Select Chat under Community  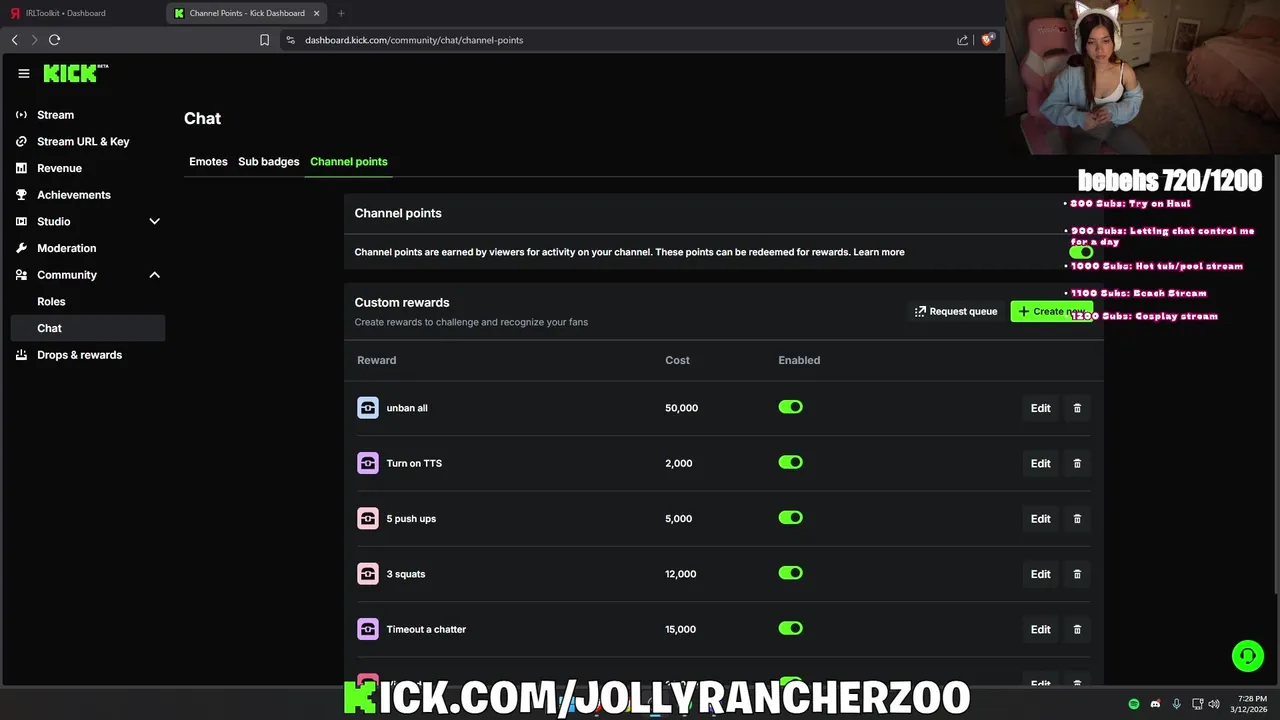87,328
